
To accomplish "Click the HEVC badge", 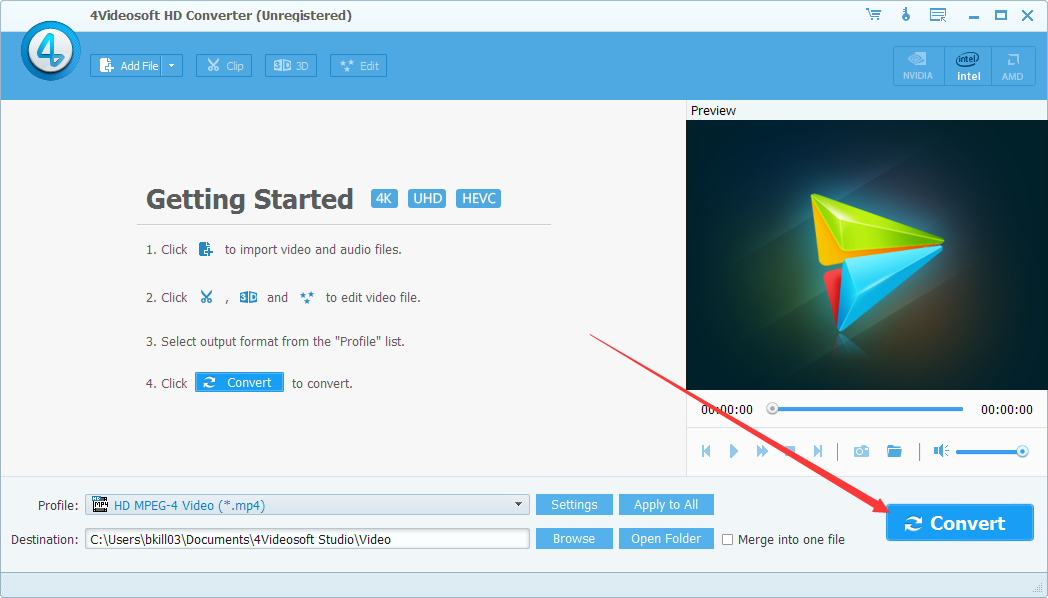I will point(479,198).
